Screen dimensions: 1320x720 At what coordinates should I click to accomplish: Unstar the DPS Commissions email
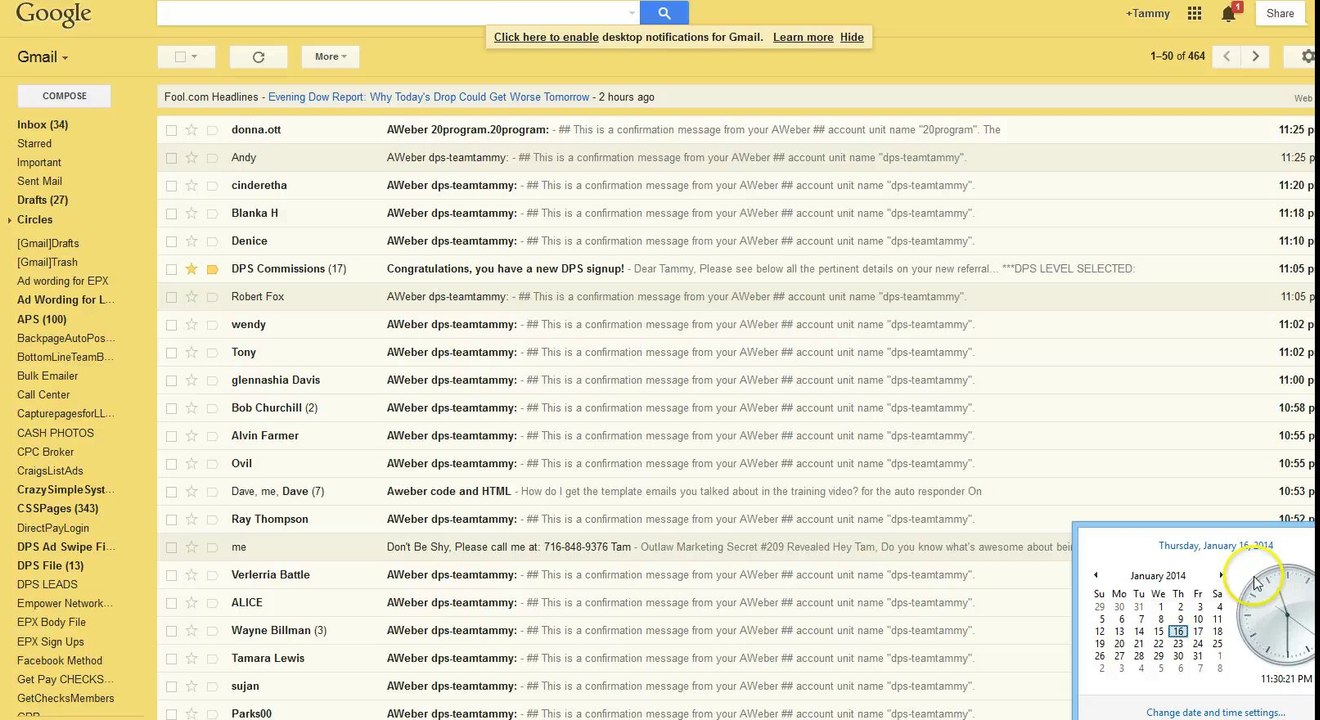tap(191, 269)
